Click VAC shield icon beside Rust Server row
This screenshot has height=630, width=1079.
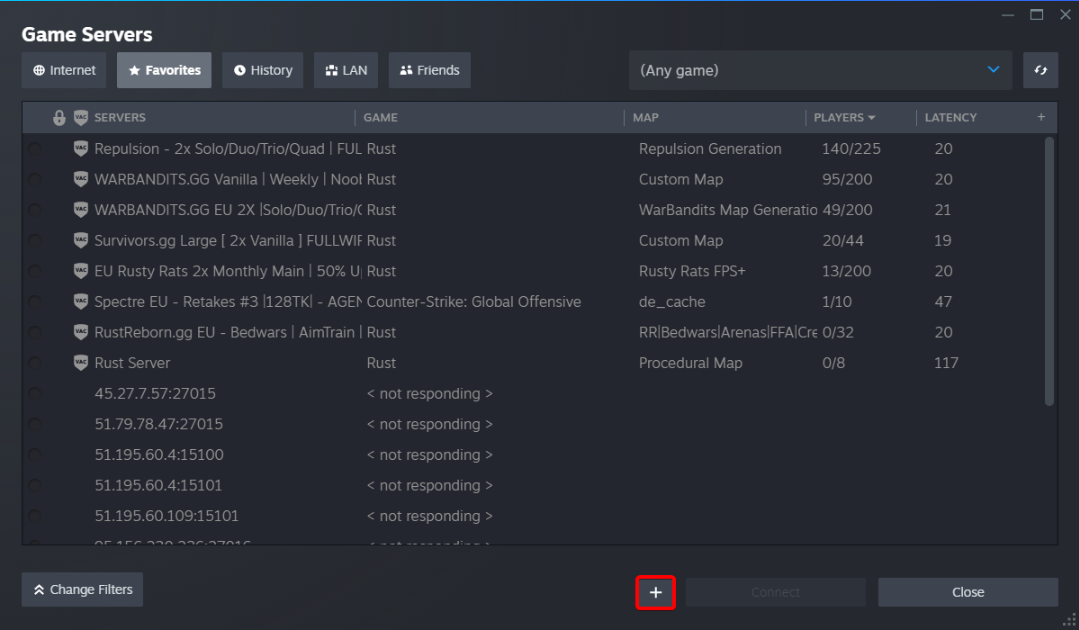[x=81, y=363]
